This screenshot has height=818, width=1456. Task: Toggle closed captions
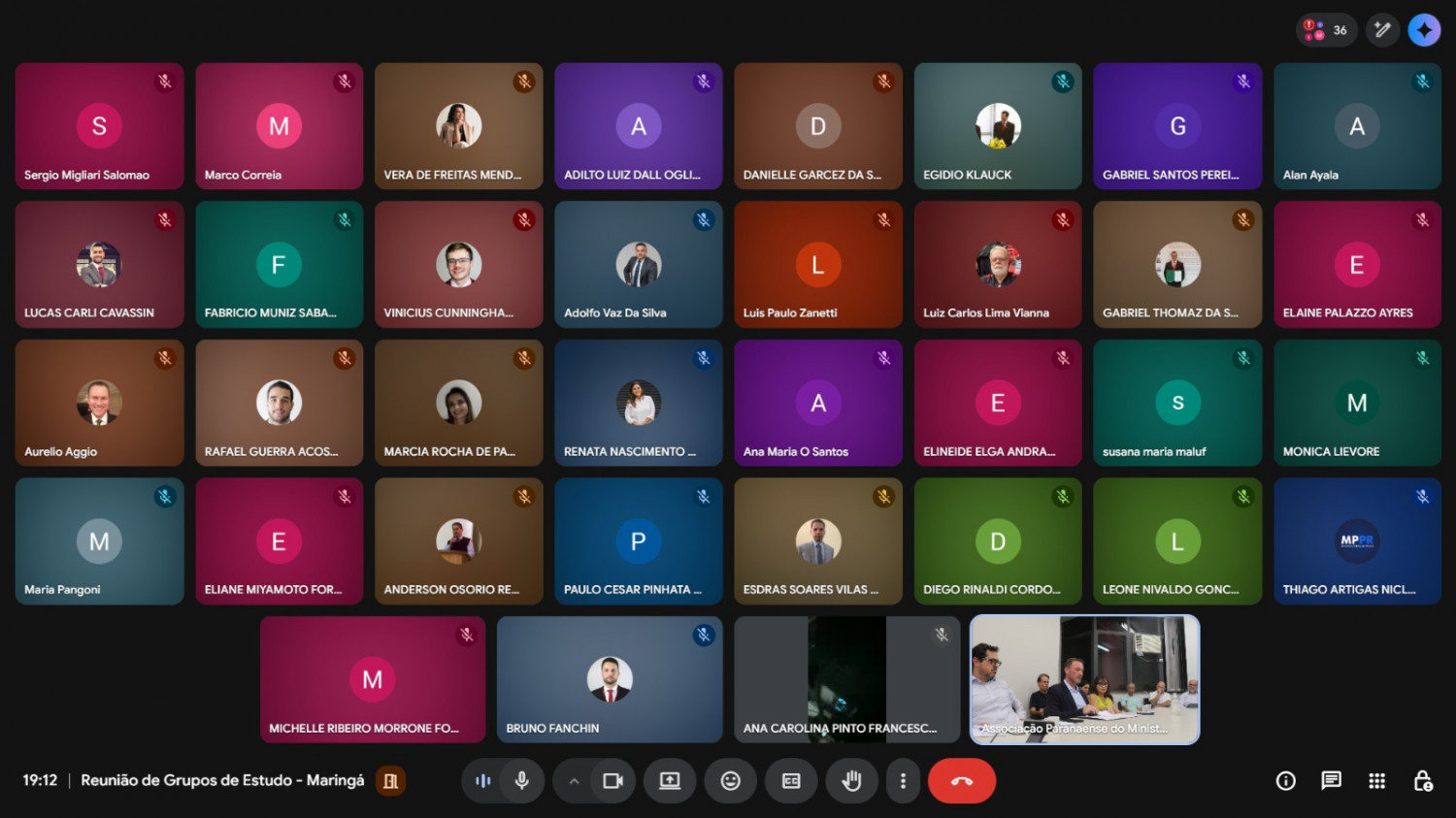[x=791, y=781]
